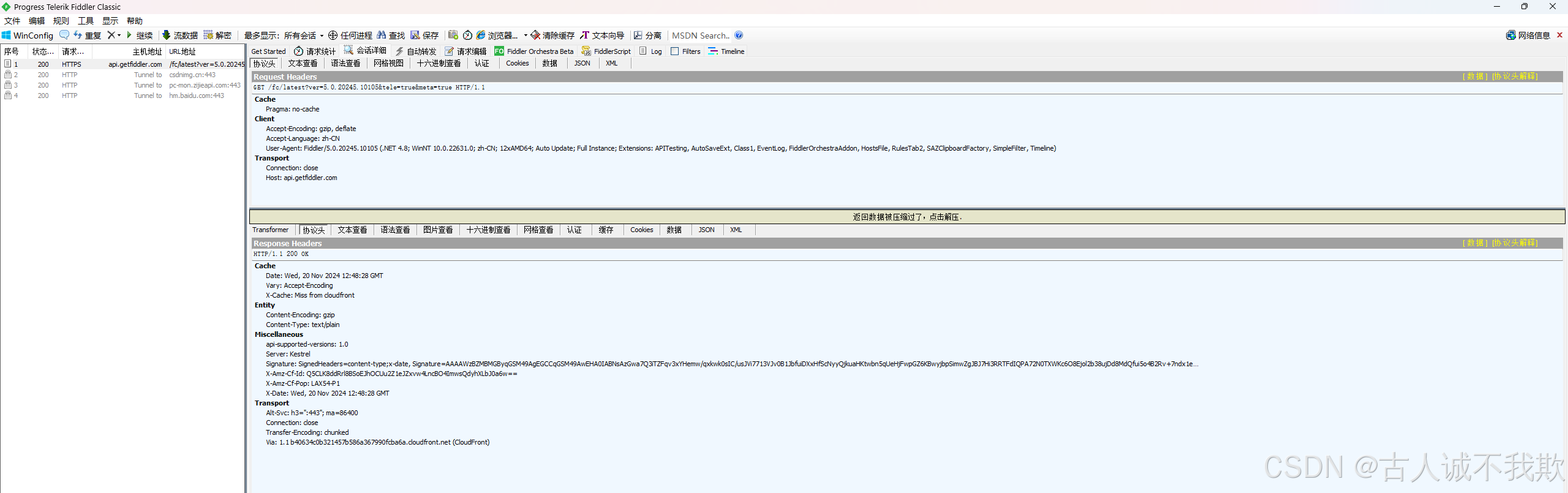Close the toolbar with red X

(1559, 35)
